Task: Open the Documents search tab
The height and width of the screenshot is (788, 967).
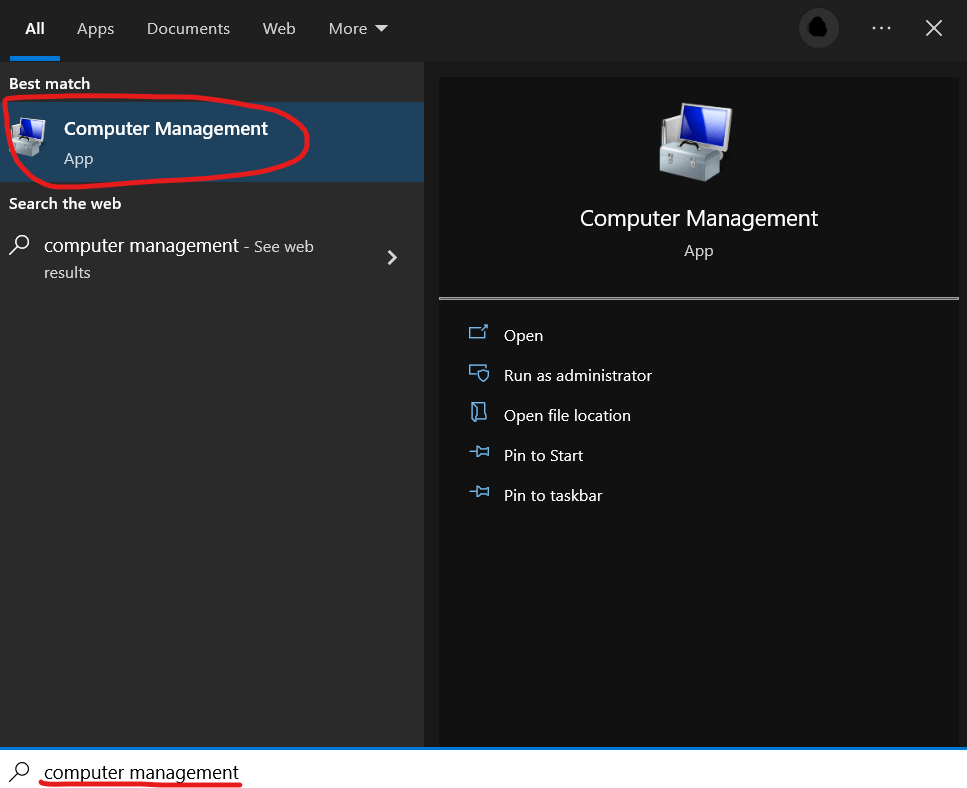Action: coord(188,29)
